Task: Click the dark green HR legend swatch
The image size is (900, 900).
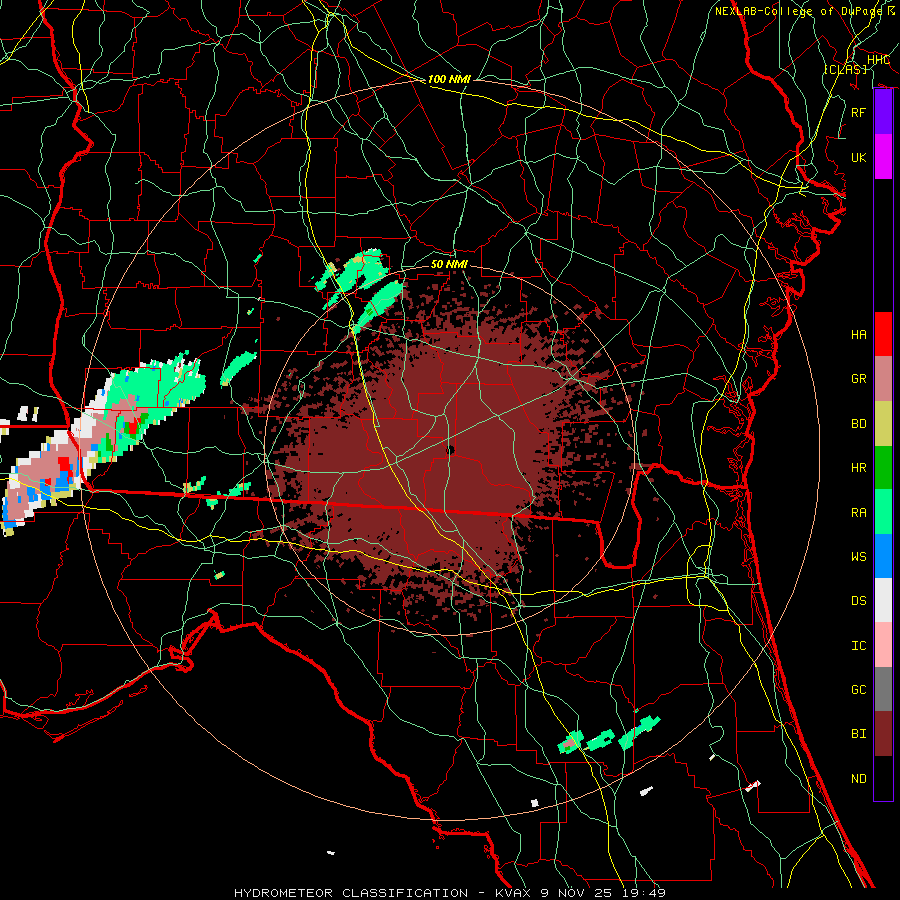Action: tap(883, 468)
